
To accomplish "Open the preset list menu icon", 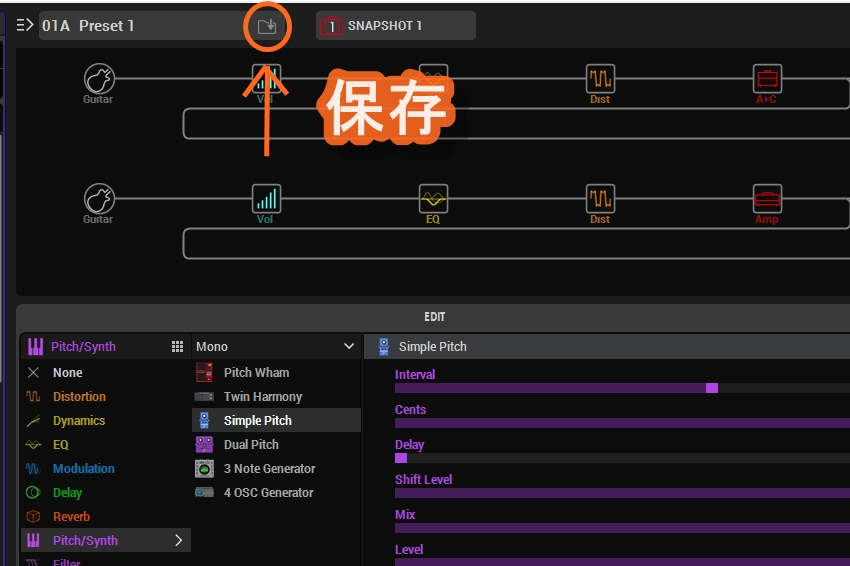I will click(x=25, y=26).
